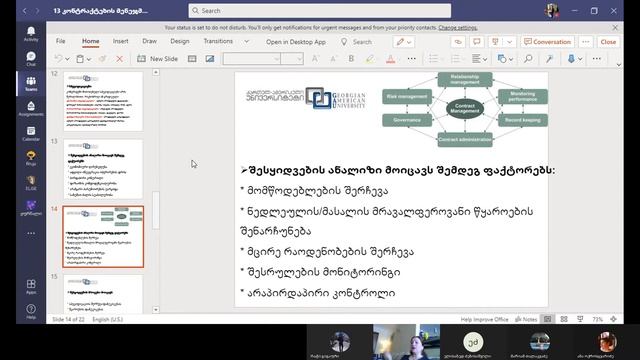Start presenting with the Present icon
The image size is (640, 360).
[495, 42]
